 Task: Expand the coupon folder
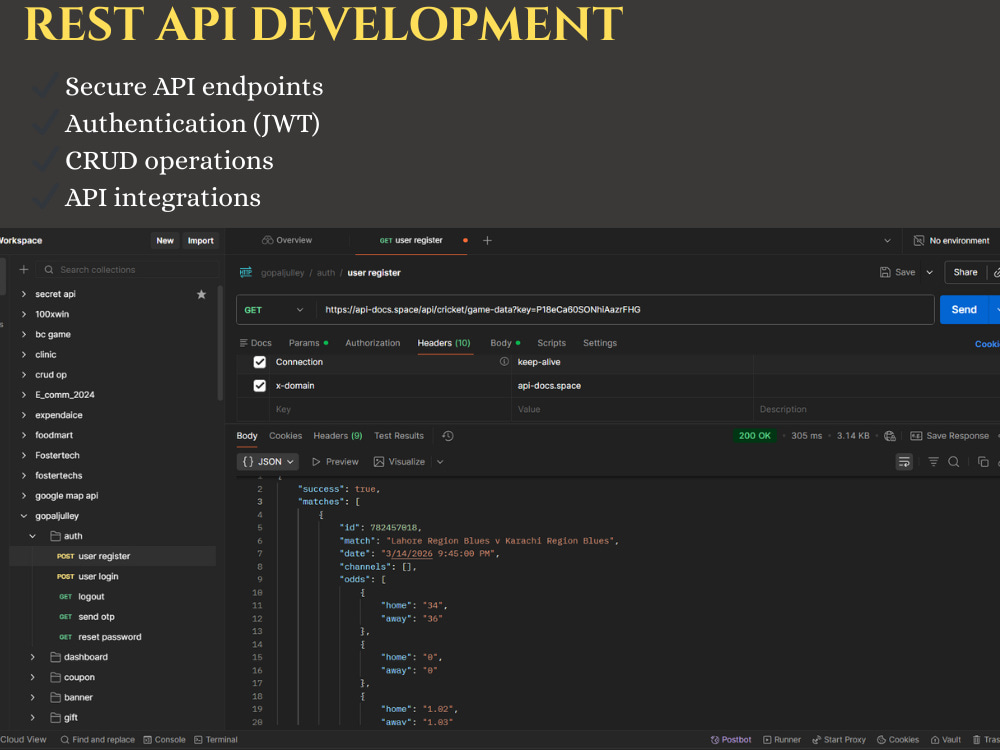[33, 677]
